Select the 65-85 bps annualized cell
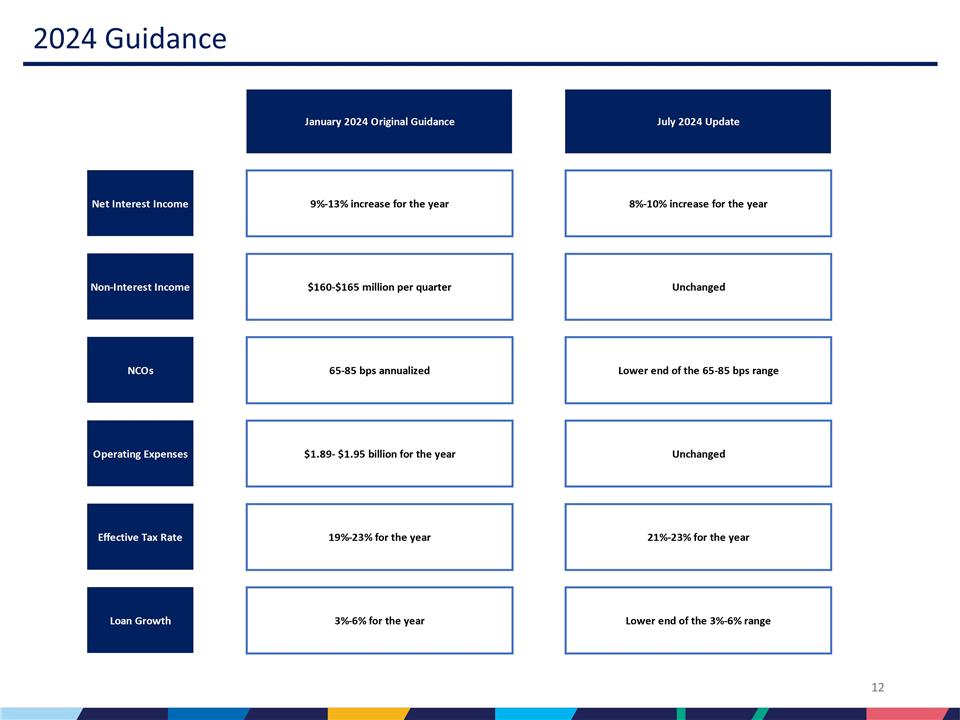 pyautogui.click(x=379, y=370)
